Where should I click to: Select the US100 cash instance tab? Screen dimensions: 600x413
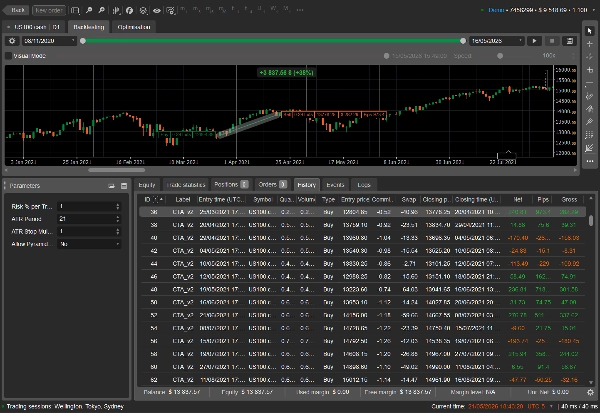[34, 27]
